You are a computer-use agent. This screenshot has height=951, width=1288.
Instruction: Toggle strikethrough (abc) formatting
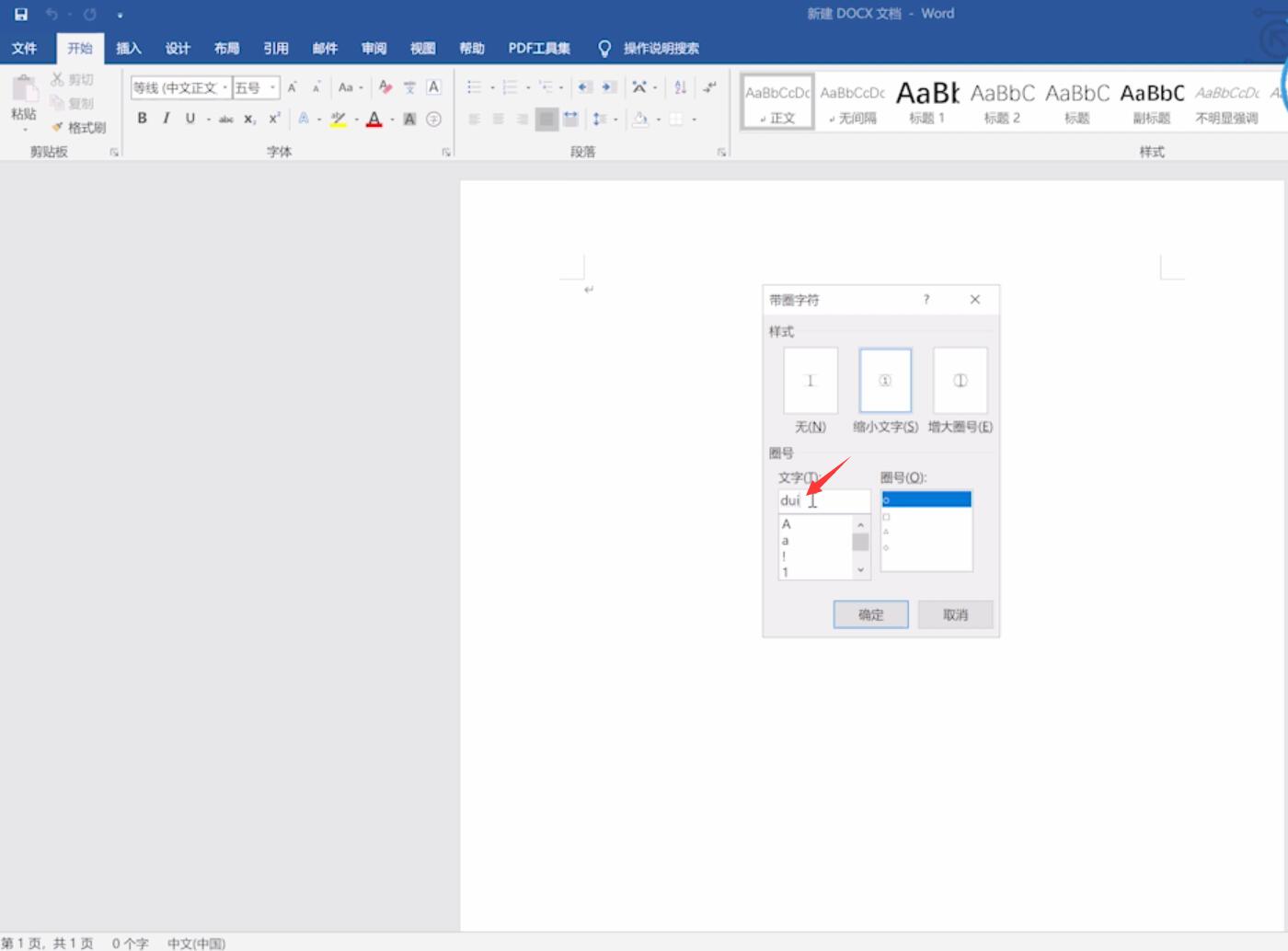[226, 119]
